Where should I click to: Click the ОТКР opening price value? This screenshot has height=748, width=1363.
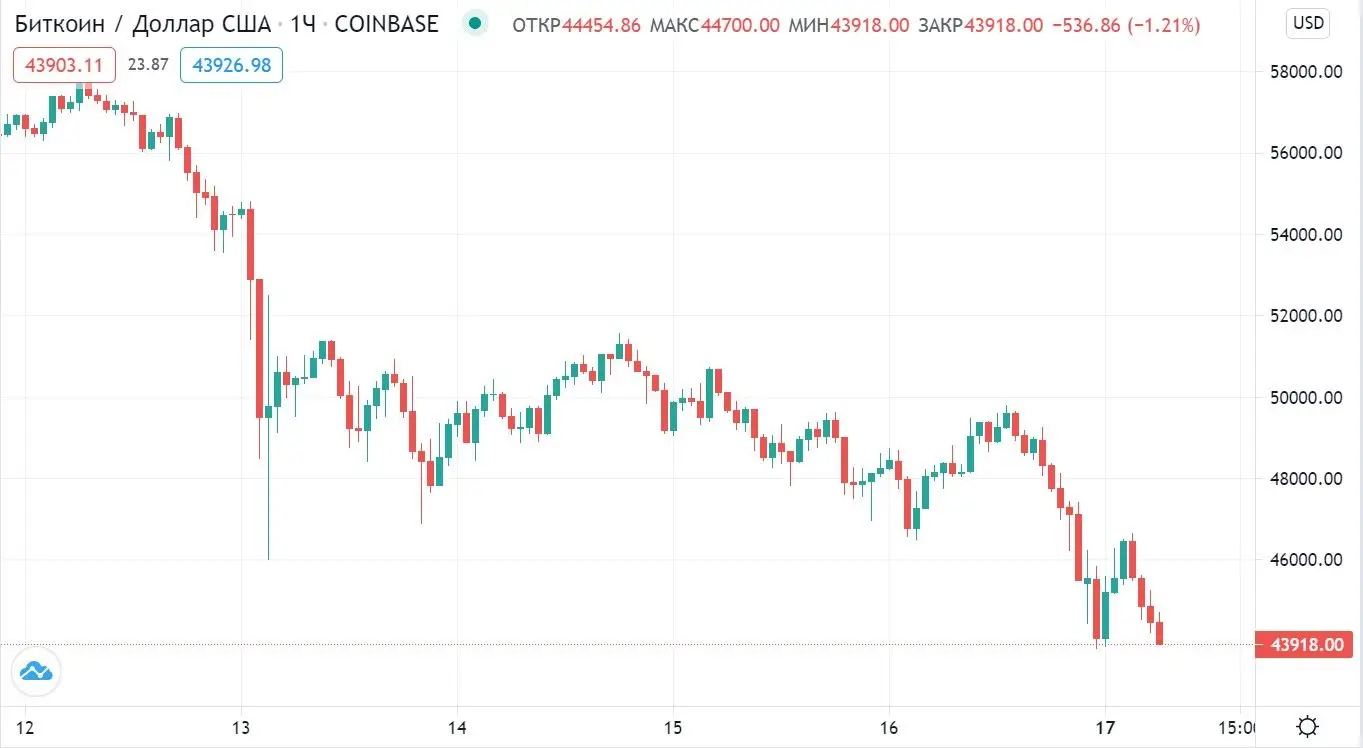tap(603, 26)
